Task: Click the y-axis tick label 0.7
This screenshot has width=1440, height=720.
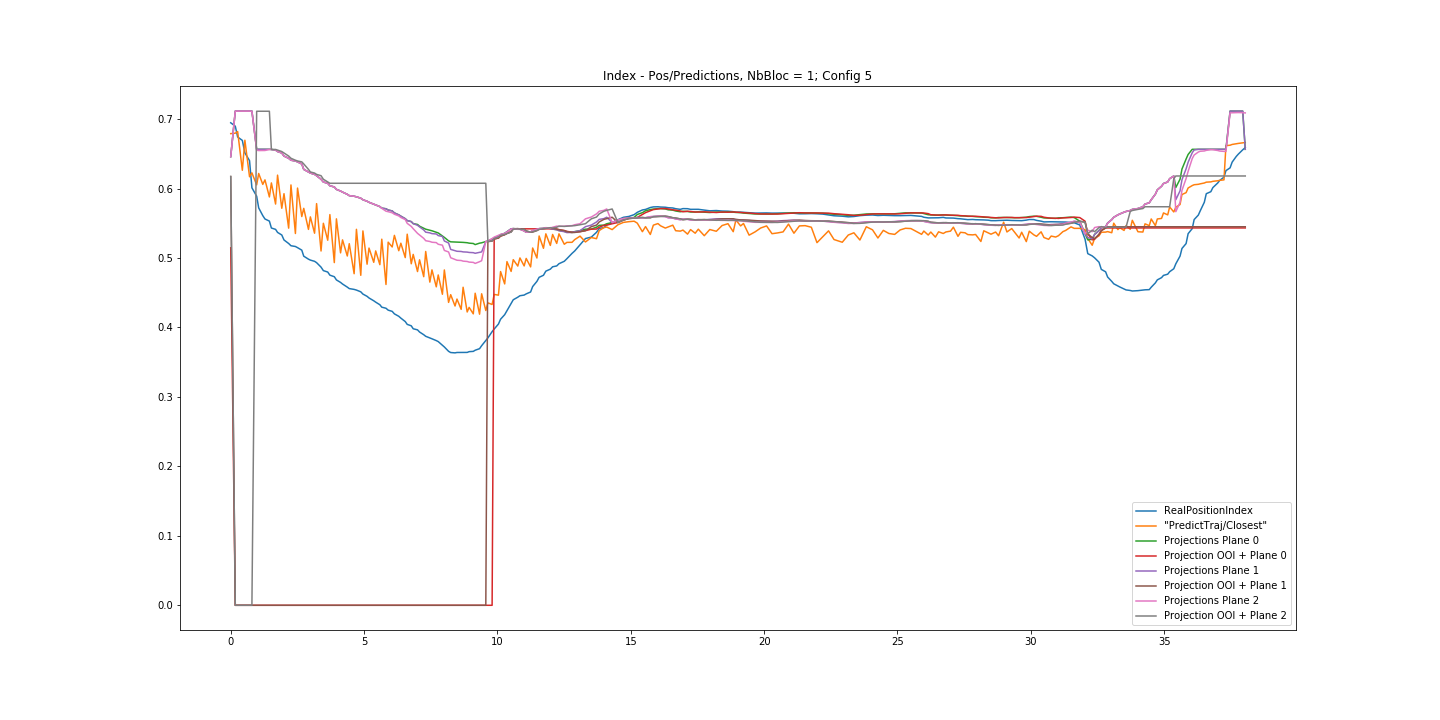Action: pyautogui.click(x=163, y=120)
